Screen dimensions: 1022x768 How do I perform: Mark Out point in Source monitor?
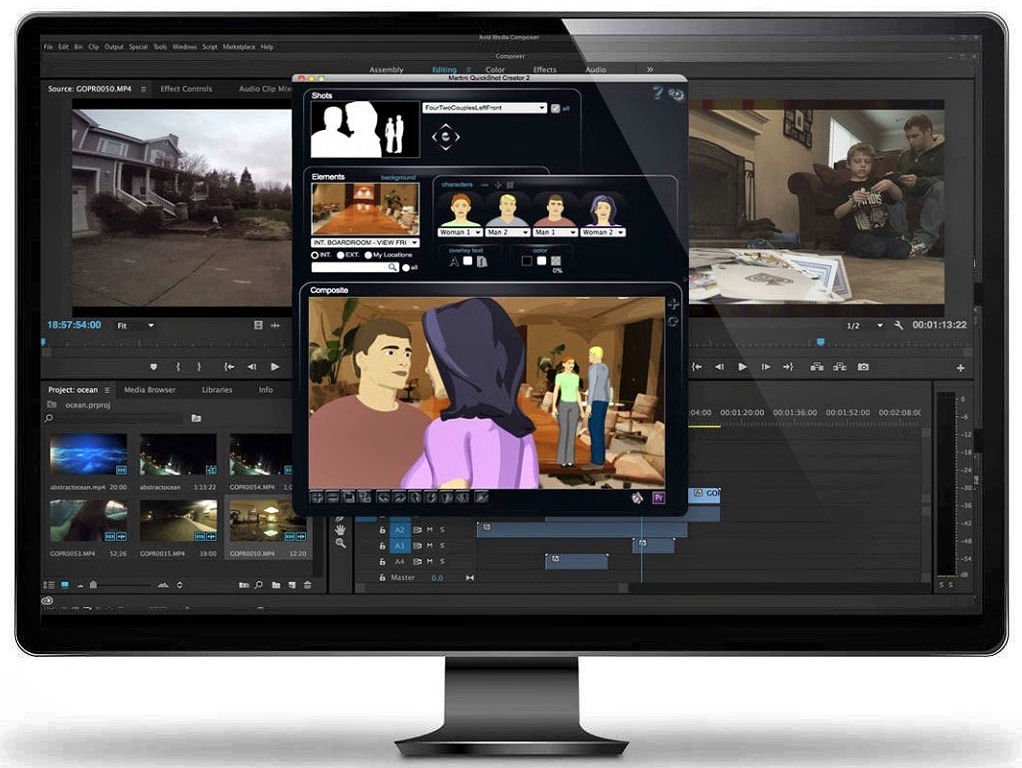tap(199, 367)
